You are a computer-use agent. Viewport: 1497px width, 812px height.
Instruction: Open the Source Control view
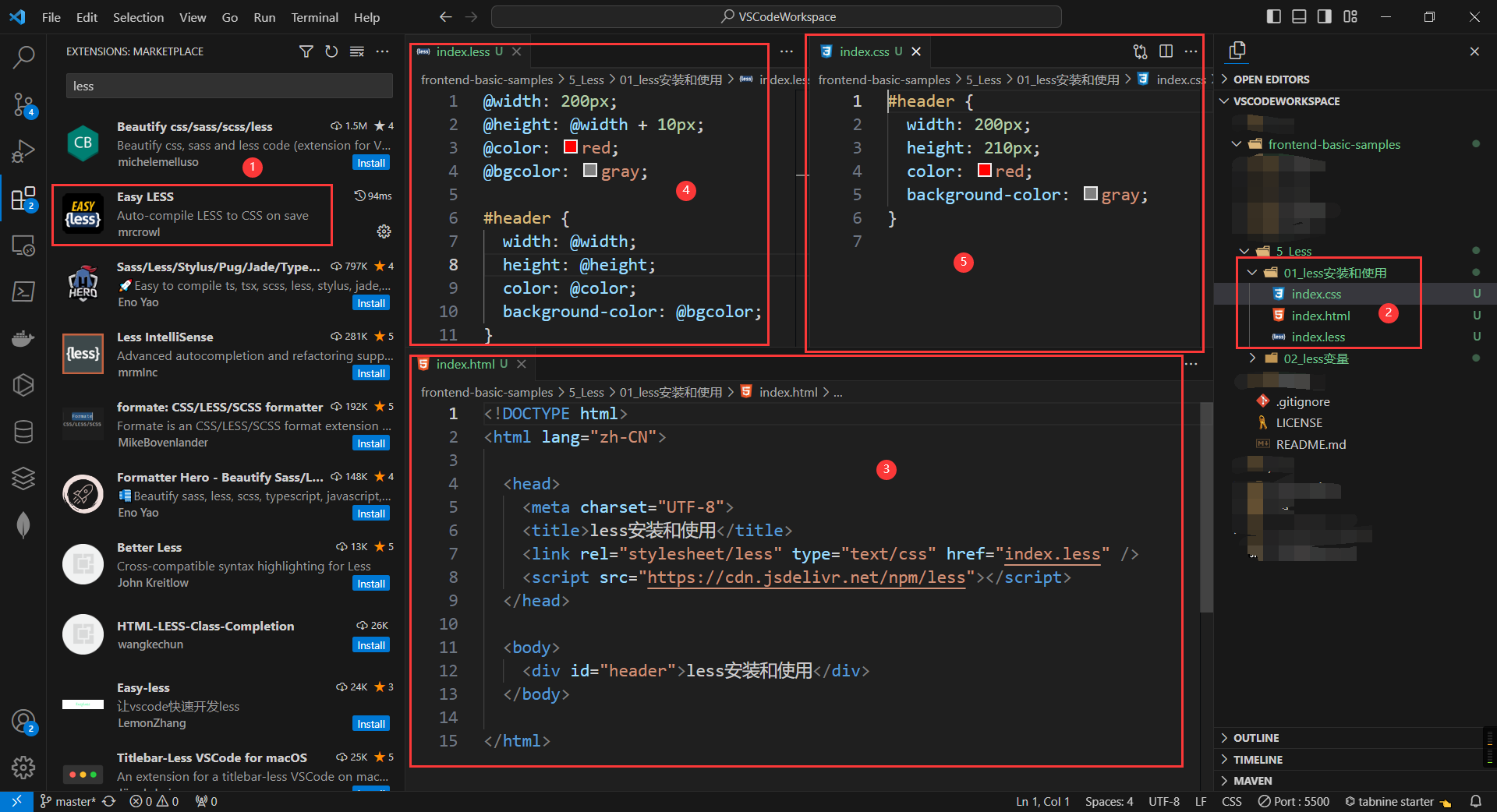[23, 104]
